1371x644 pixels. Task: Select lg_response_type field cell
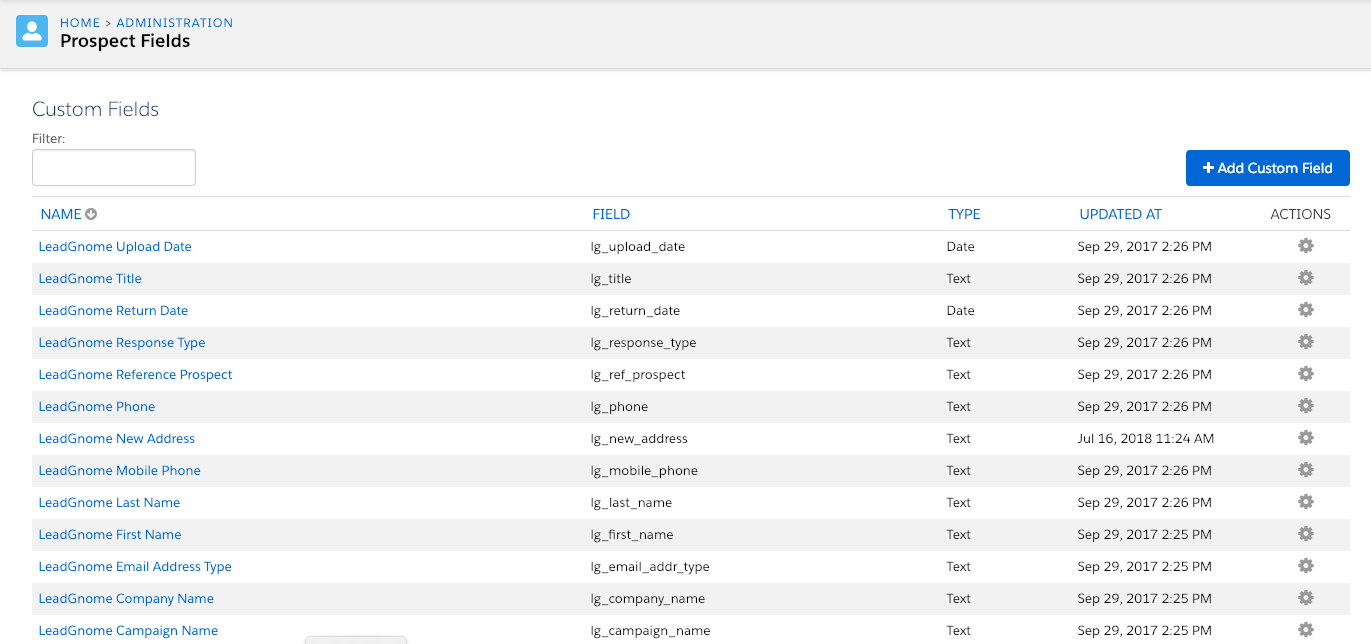(x=644, y=342)
